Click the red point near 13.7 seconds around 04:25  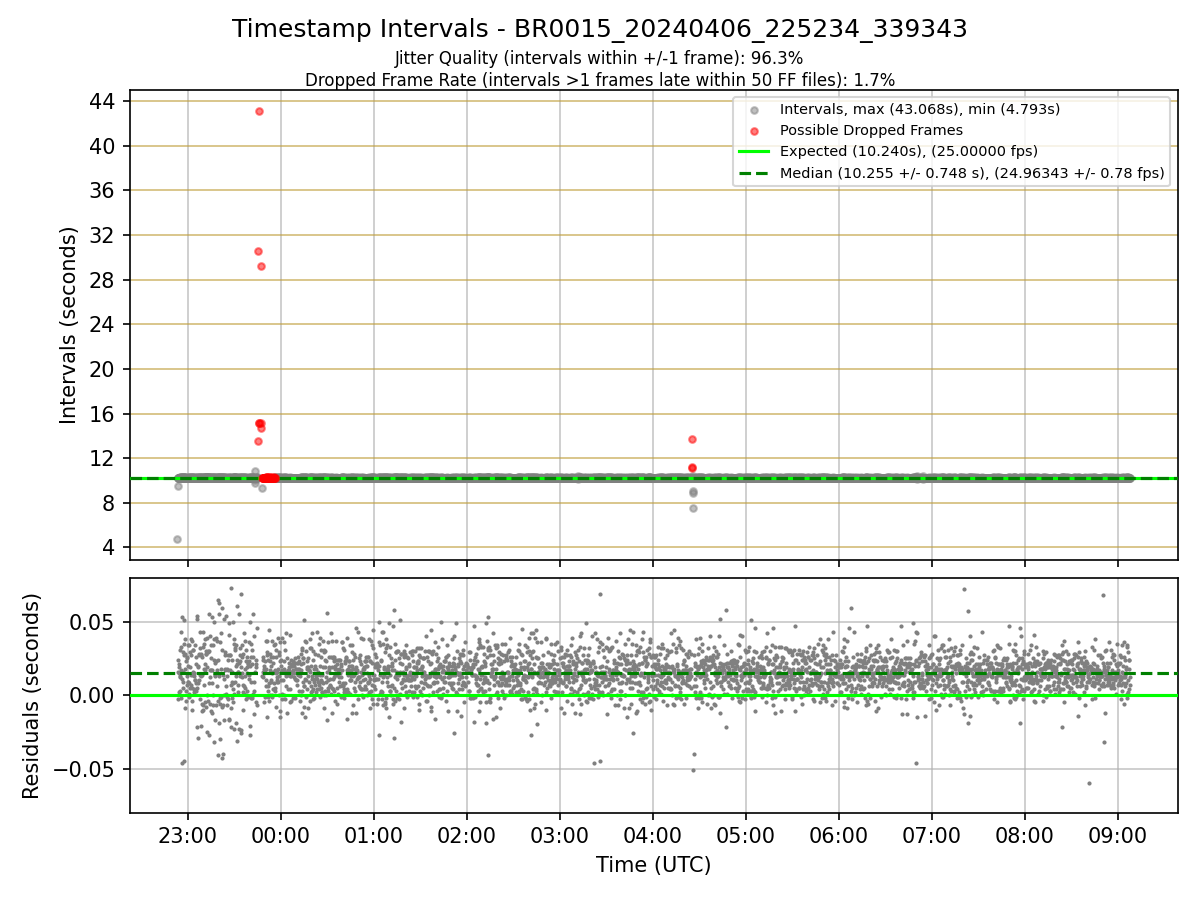(x=692, y=439)
